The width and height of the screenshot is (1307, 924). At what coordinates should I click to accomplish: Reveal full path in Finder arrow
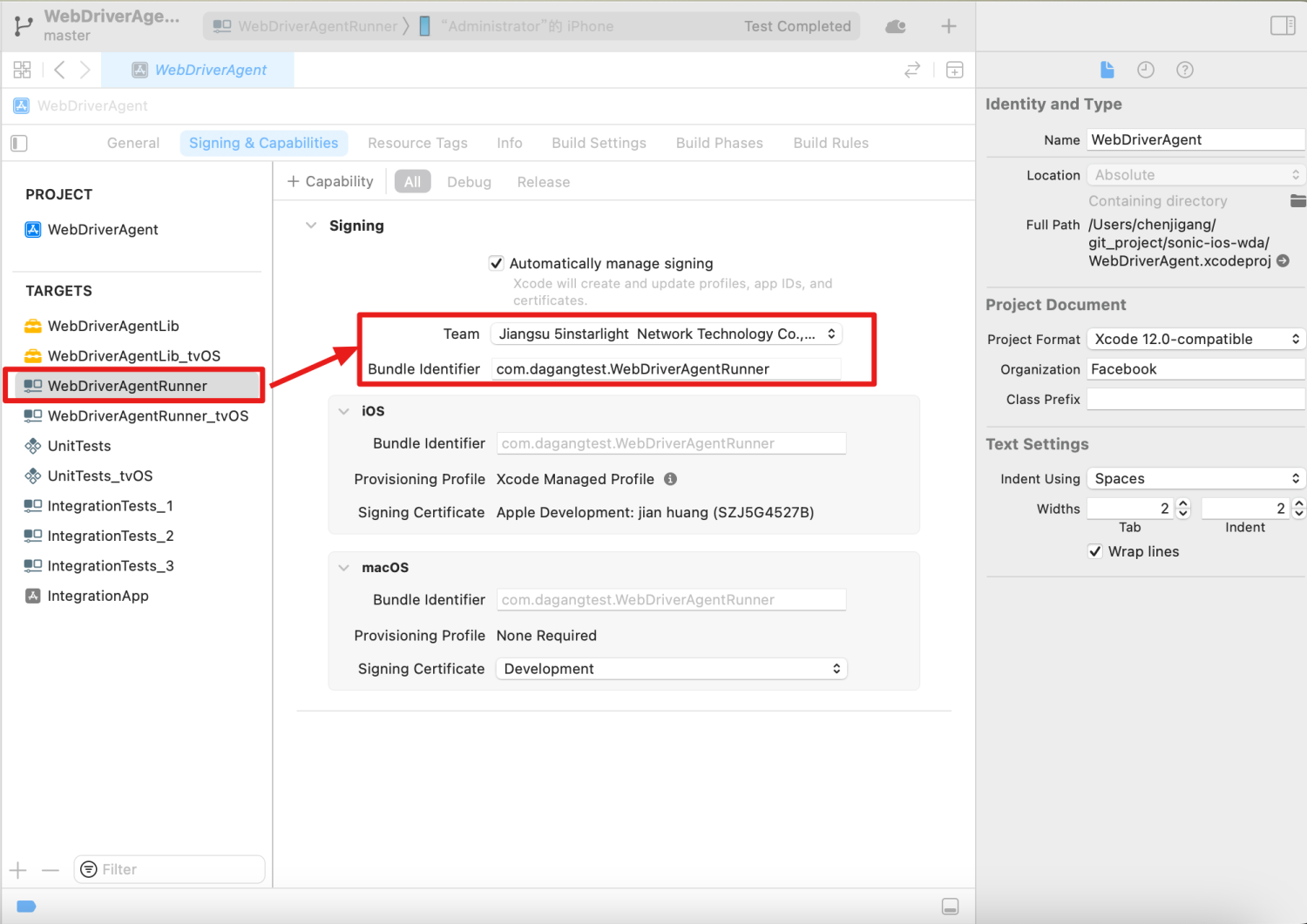pyautogui.click(x=1283, y=260)
